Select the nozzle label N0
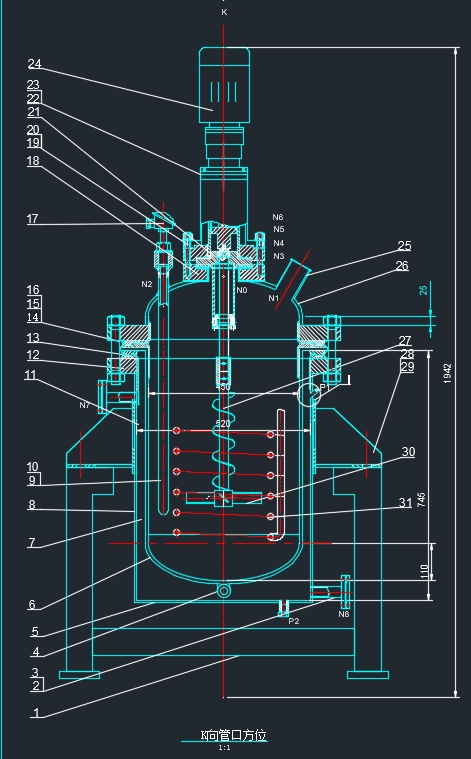This screenshot has width=471, height=759. click(242, 290)
